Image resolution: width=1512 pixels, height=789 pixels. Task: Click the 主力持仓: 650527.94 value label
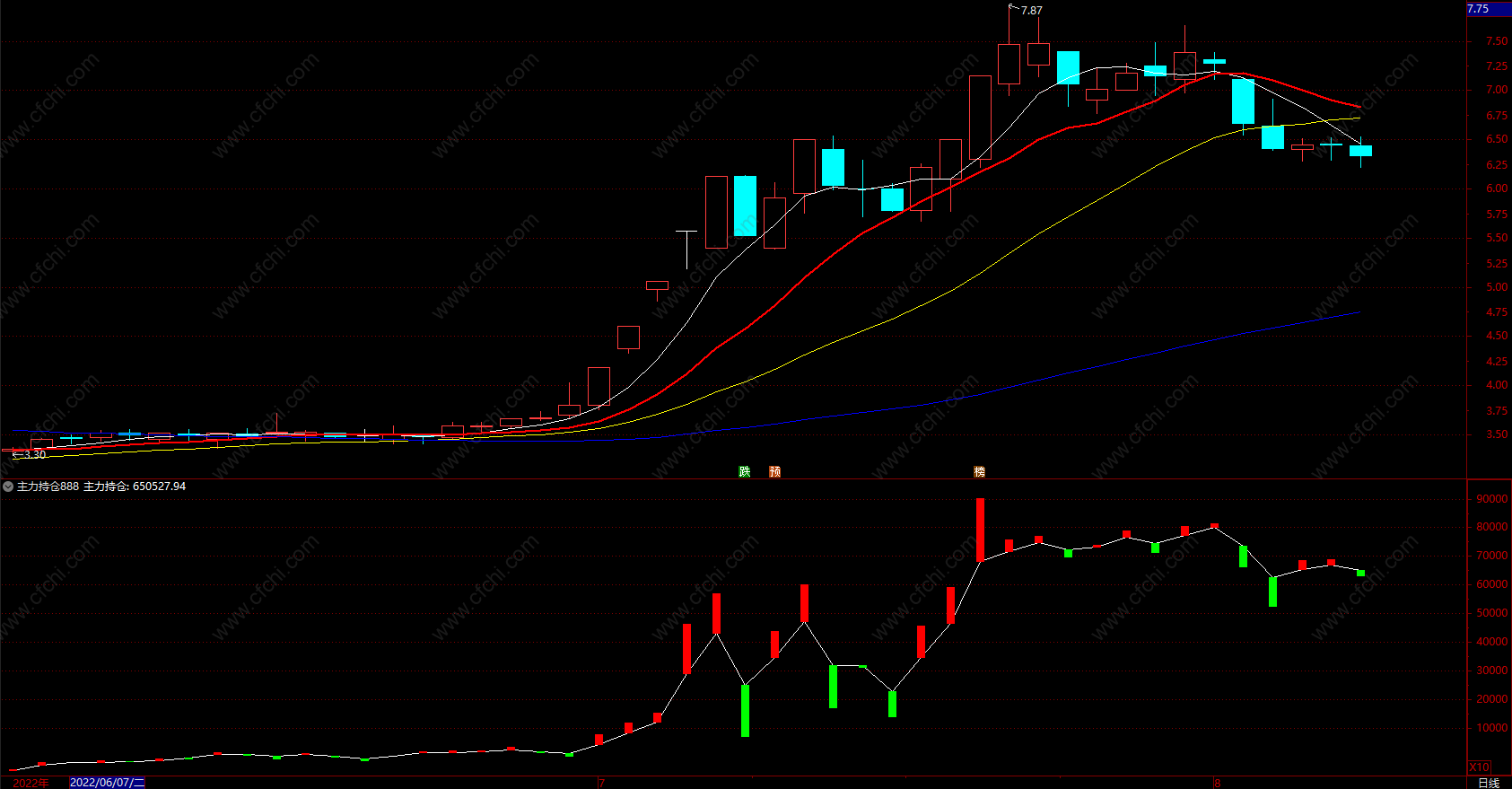[x=135, y=487]
